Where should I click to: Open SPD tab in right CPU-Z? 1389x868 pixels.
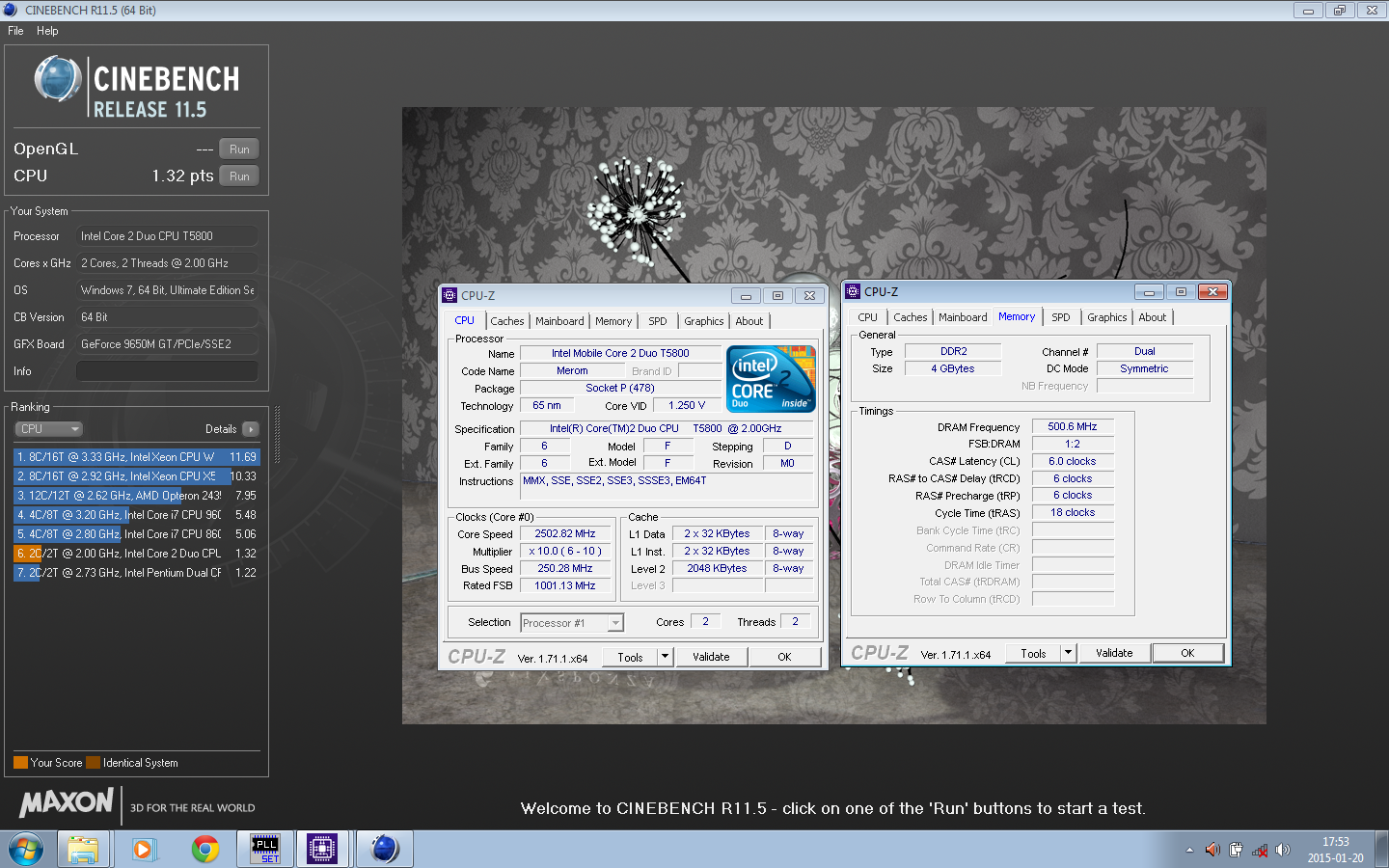1061,317
